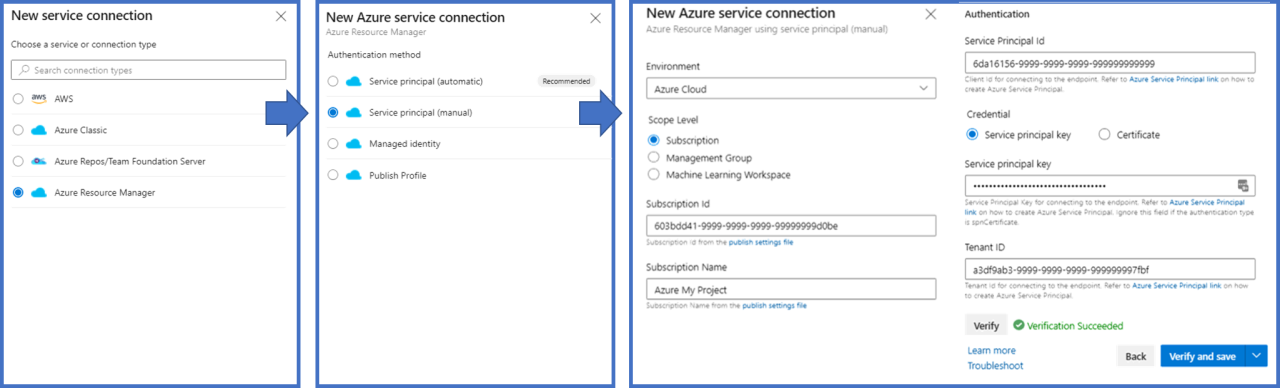
Task: Close the New service connection panel
Action: pyautogui.click(x=280, y=16)
